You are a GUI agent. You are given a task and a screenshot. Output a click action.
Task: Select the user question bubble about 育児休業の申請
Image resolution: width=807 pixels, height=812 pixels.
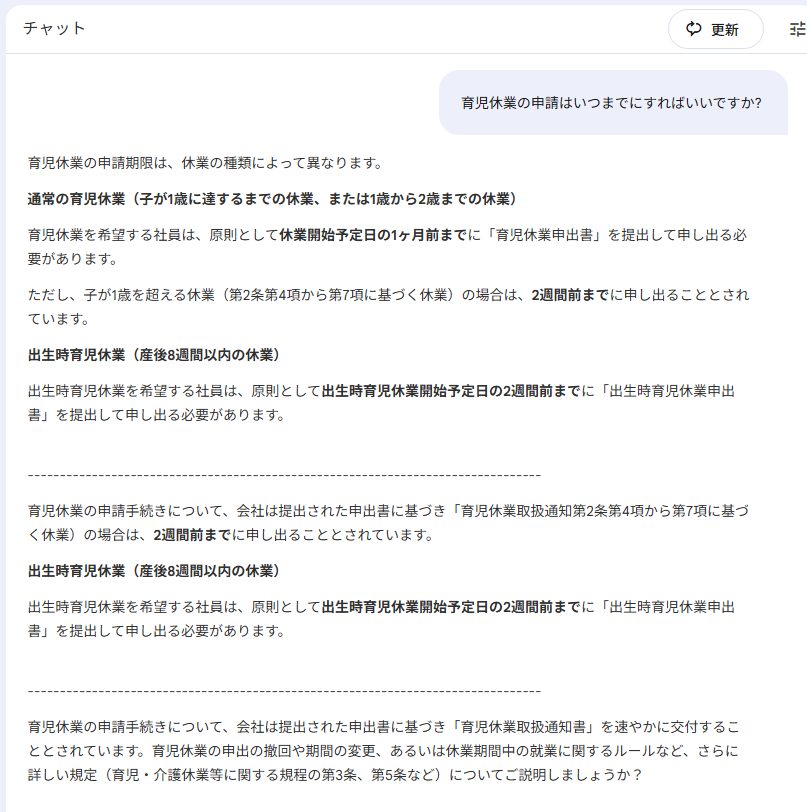613,103
